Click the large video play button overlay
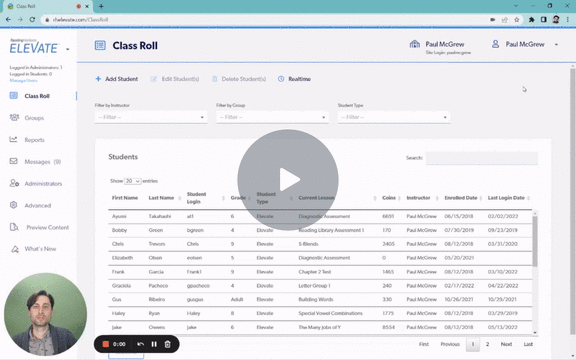 (x=288, y=180)
